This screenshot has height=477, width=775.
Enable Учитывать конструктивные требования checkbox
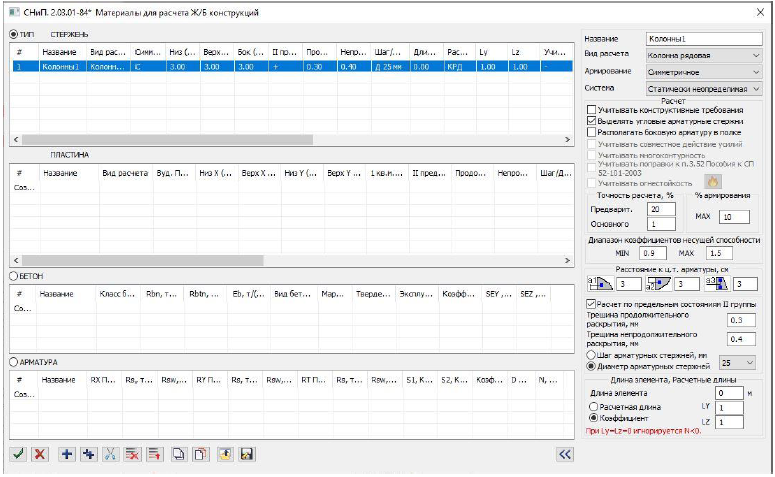(591, 110)
